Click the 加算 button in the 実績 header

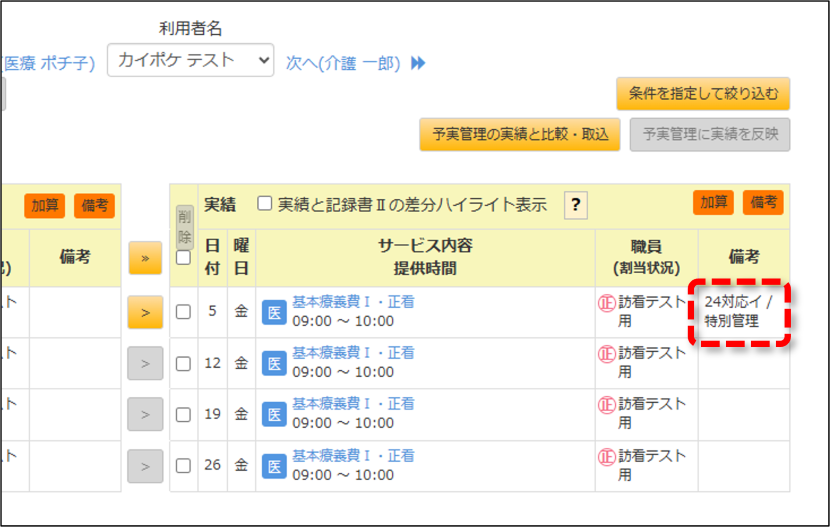tap(713, 202)
